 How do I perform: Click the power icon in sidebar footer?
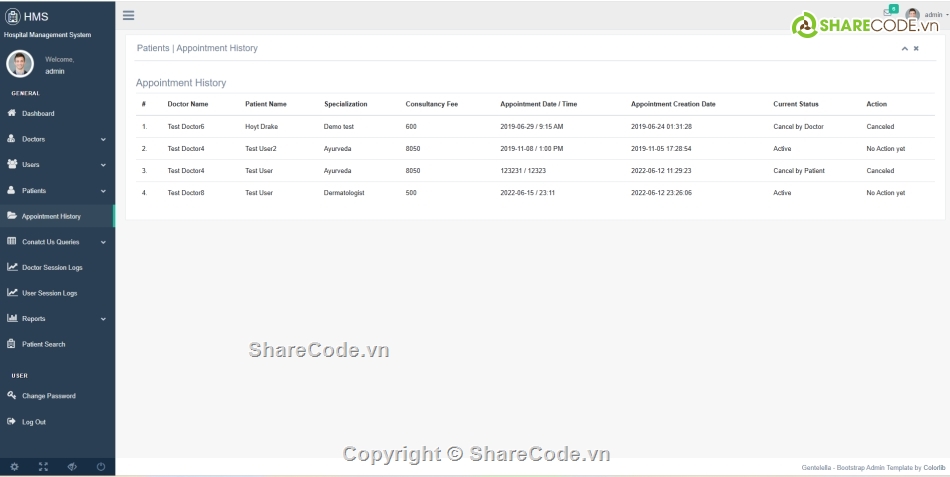pyautogui.click(x=101, y=467)
